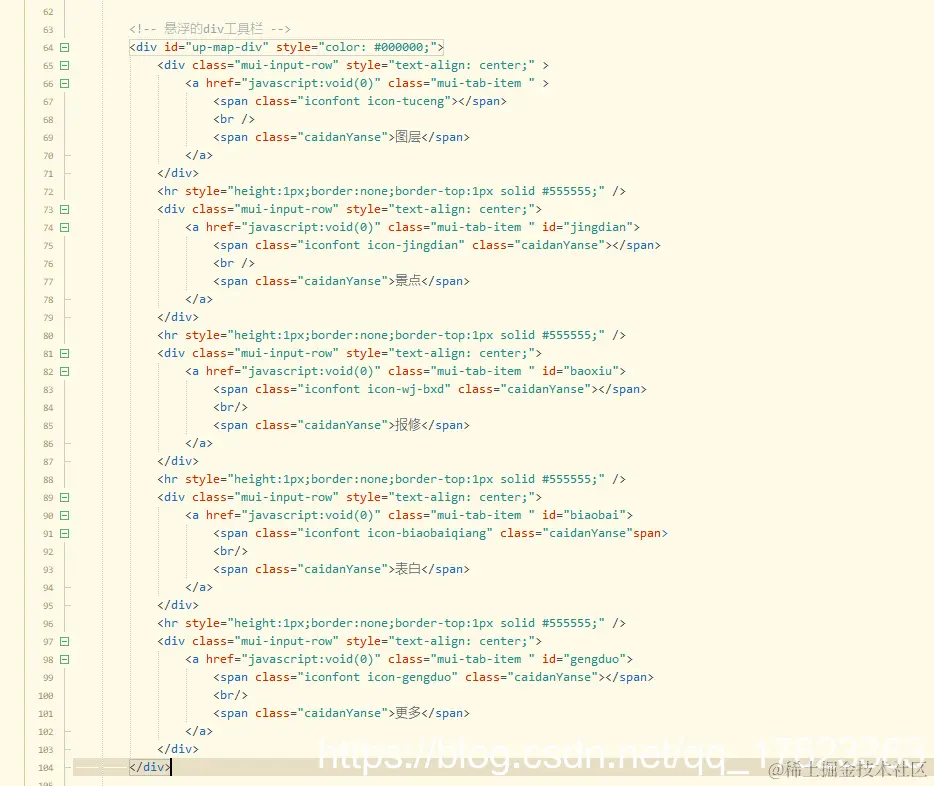
Task: Click line number 93 in the gutter
Action: 48,570
